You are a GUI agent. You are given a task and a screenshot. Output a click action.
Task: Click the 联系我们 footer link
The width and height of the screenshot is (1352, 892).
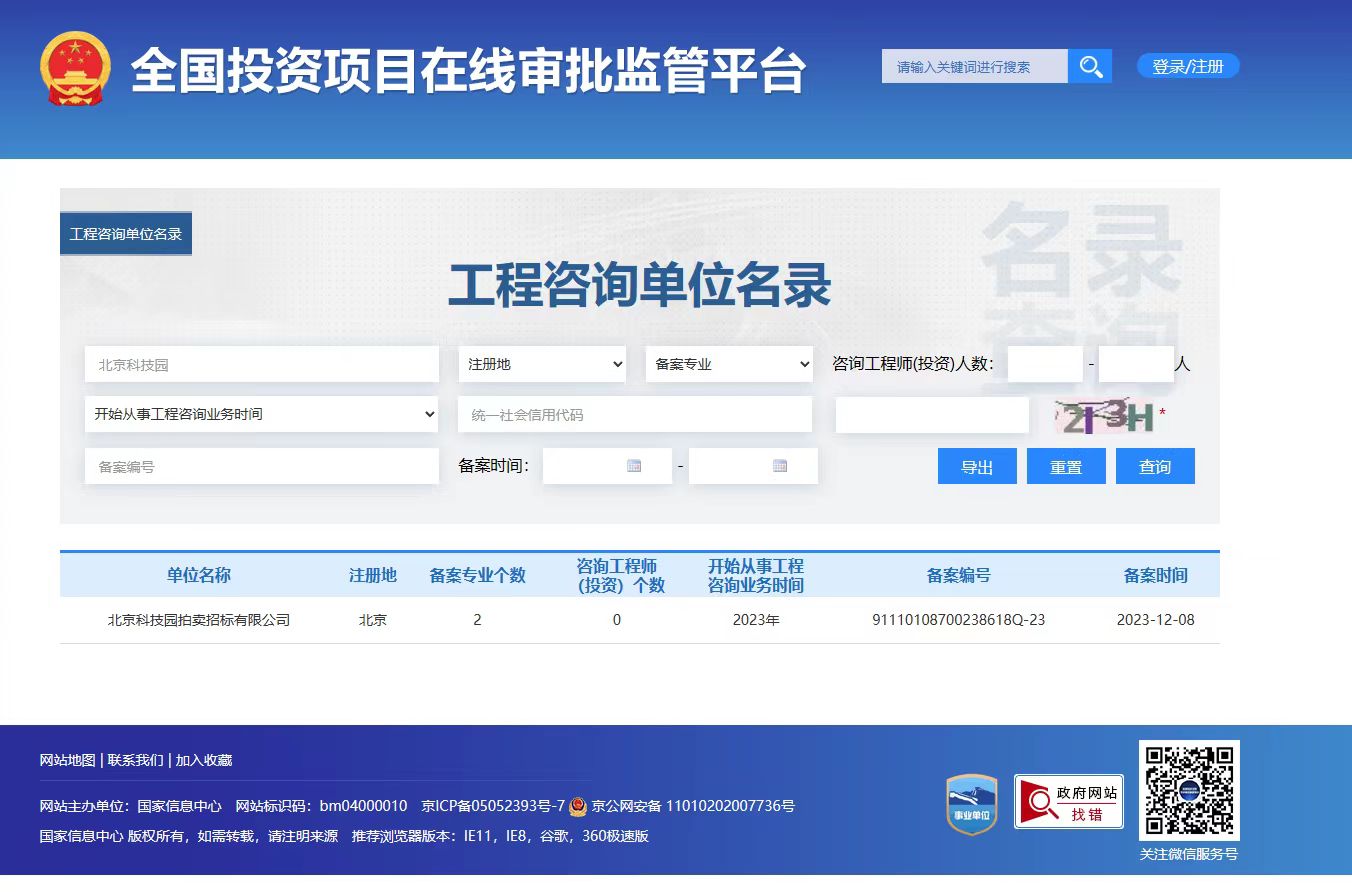click(135, 760)
